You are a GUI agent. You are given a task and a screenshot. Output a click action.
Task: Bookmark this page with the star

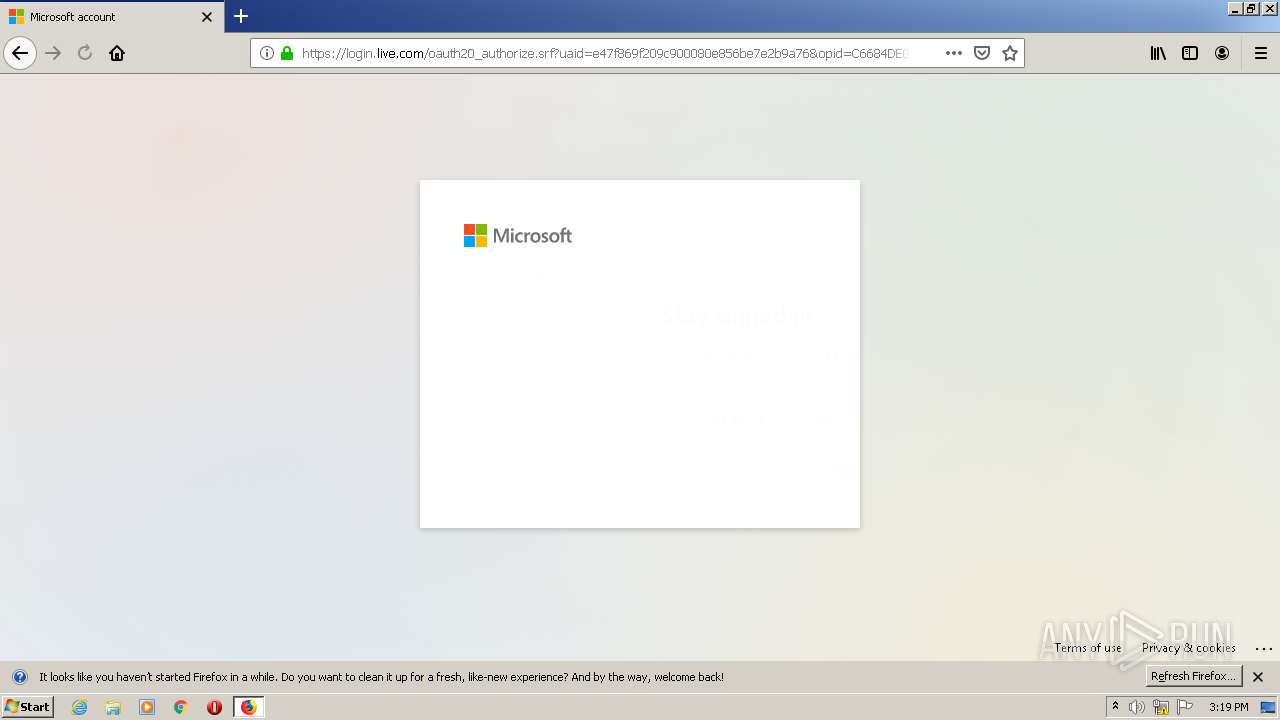tap(1010, 53)
